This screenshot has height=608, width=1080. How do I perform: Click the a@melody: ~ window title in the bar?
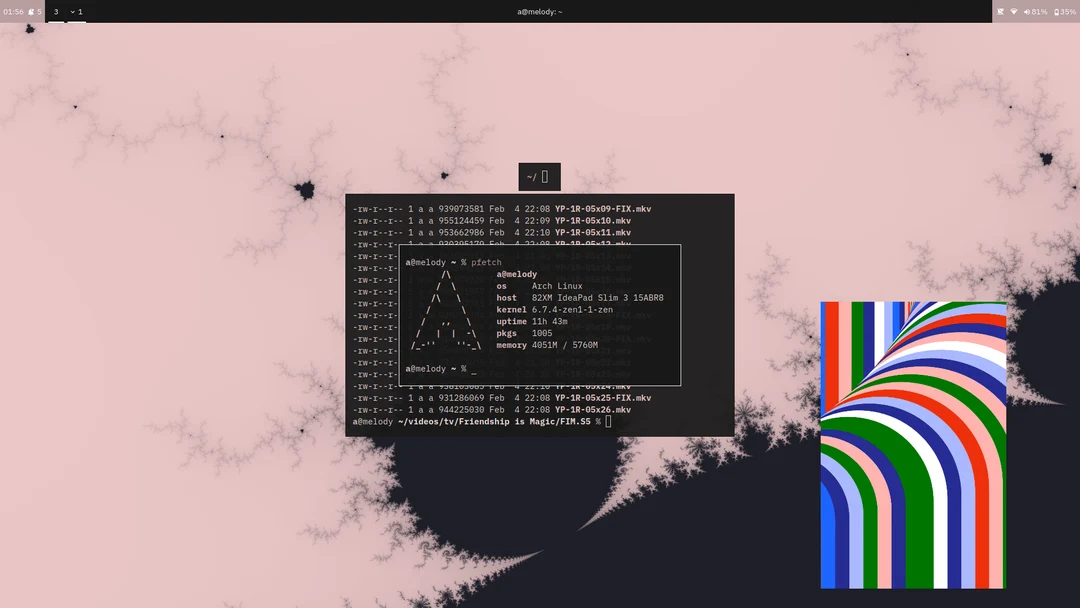540,11
